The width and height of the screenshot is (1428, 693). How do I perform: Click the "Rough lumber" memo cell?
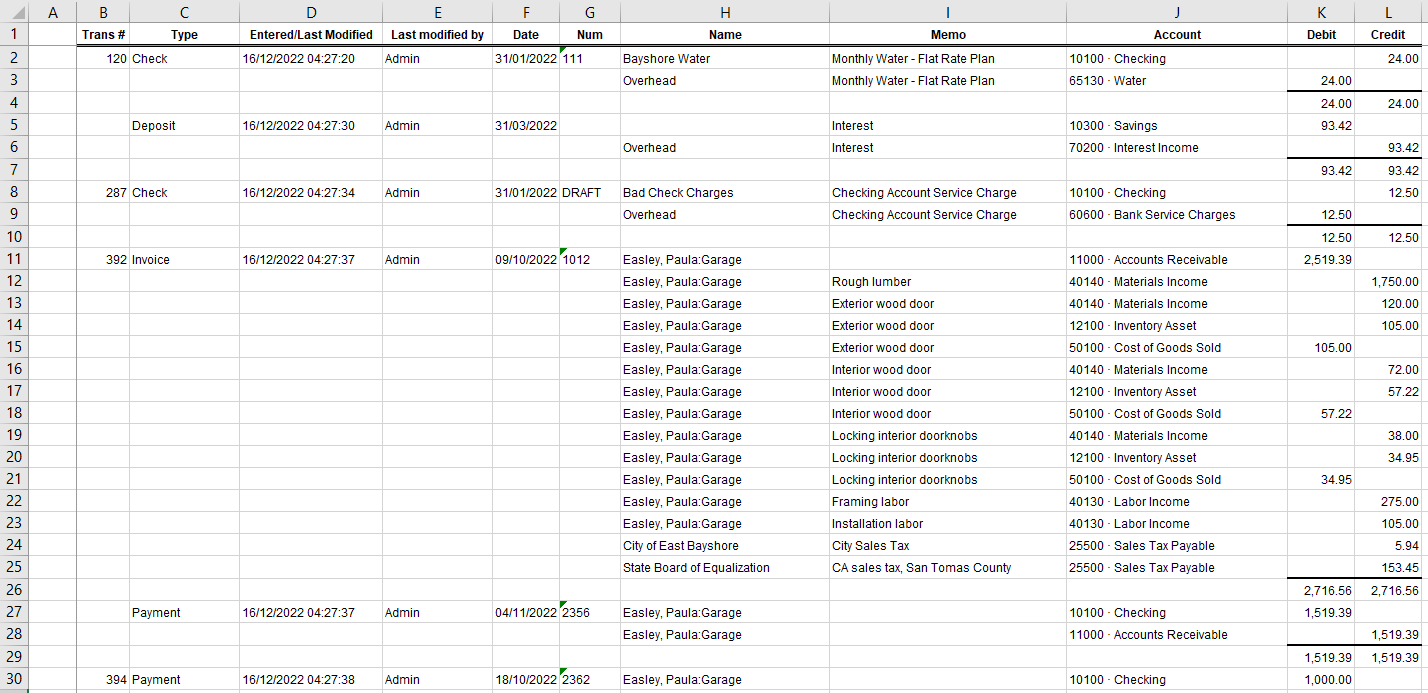(871, 282)
